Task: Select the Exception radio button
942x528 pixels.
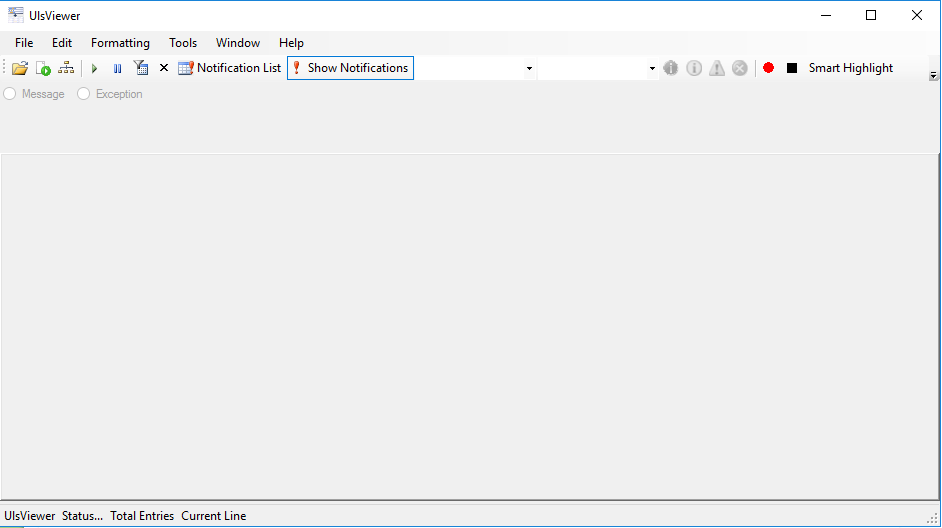Action: (x=110, y=94)
